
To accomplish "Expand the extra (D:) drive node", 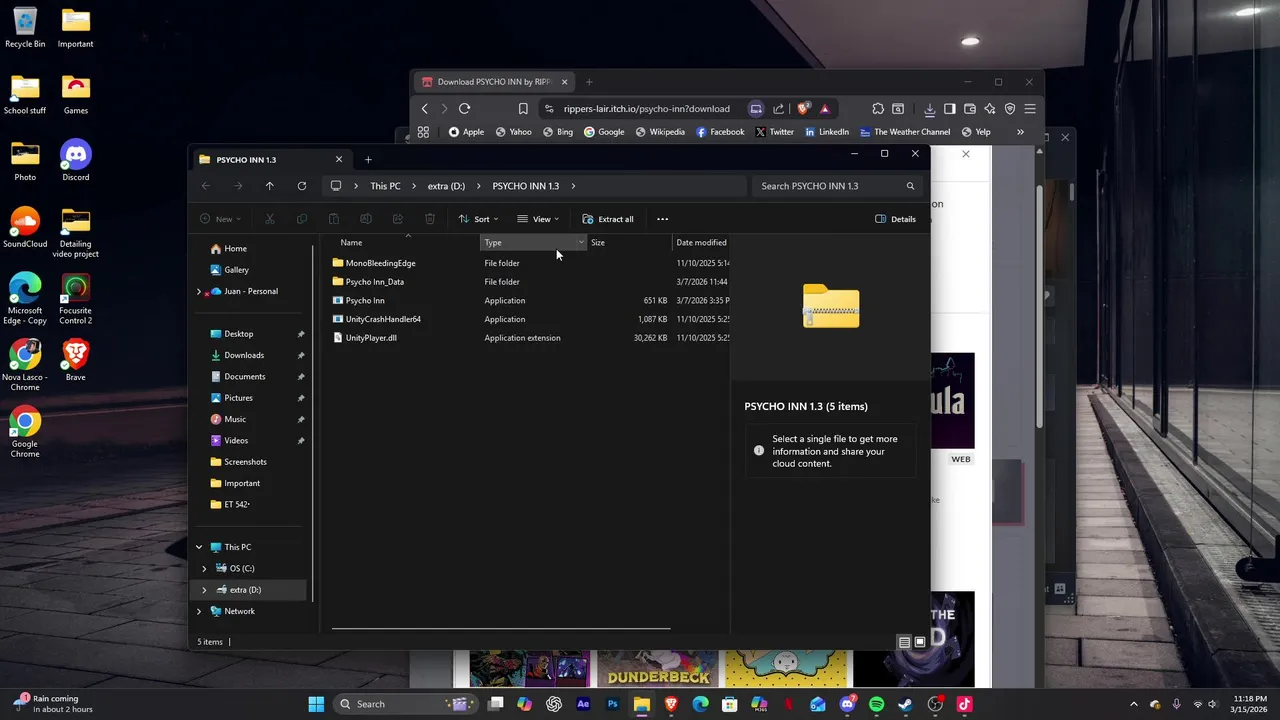I will pos(204,590).
